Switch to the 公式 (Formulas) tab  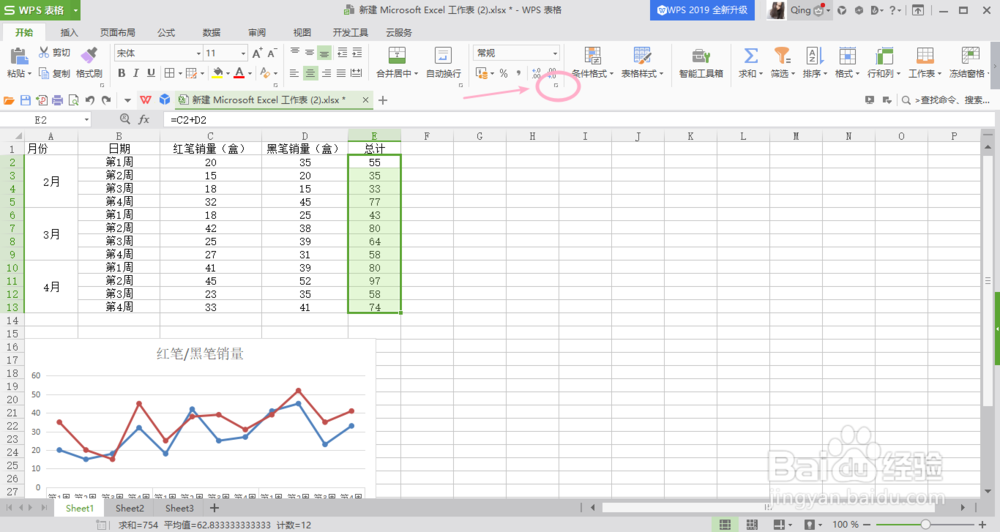click(166, 32)
